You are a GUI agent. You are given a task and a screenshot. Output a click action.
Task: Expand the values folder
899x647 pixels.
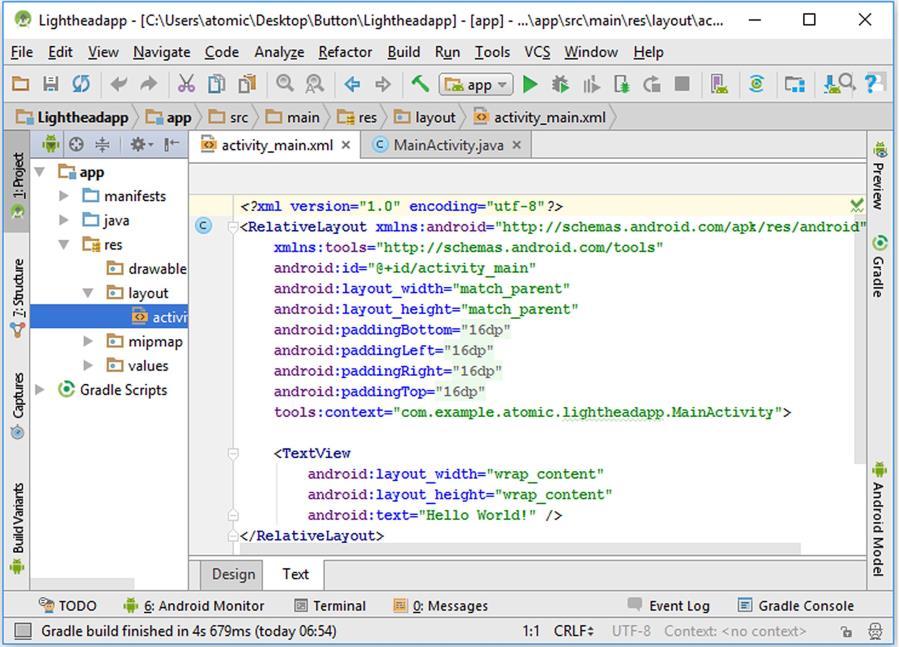pos(88,365)
